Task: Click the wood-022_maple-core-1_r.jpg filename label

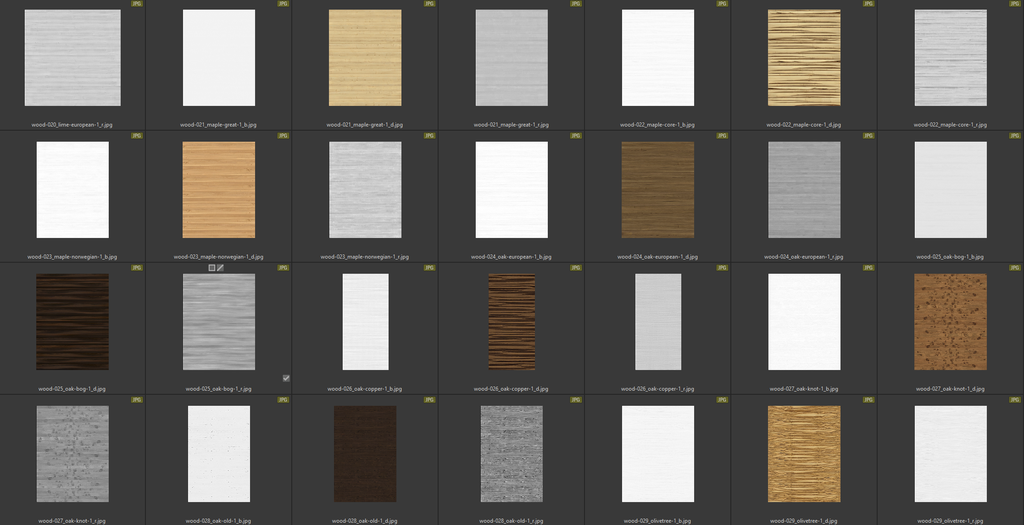Action: tap(950, 125)
